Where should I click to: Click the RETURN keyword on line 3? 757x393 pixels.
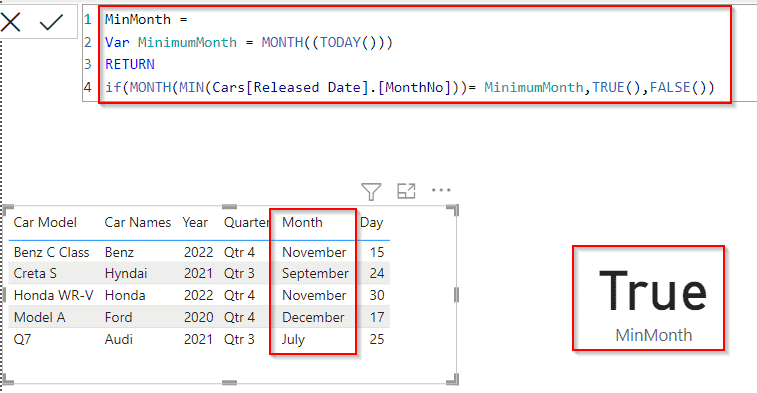coord(130,64)
